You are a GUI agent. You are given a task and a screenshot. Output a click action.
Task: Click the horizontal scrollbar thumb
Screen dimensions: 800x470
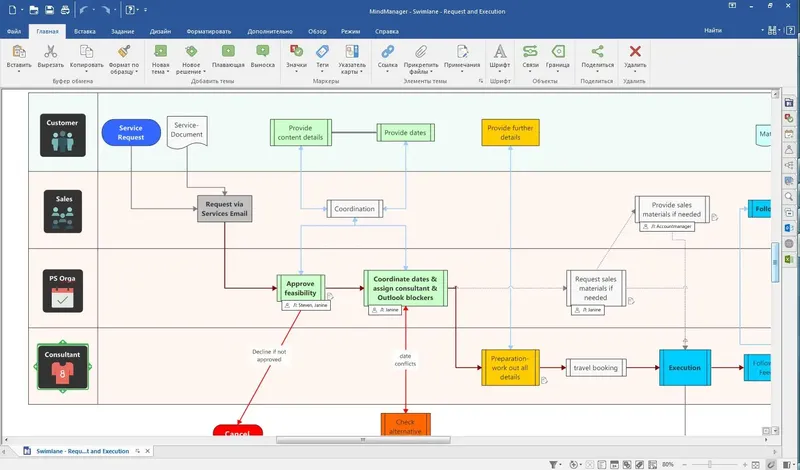[x=363, y=440]
